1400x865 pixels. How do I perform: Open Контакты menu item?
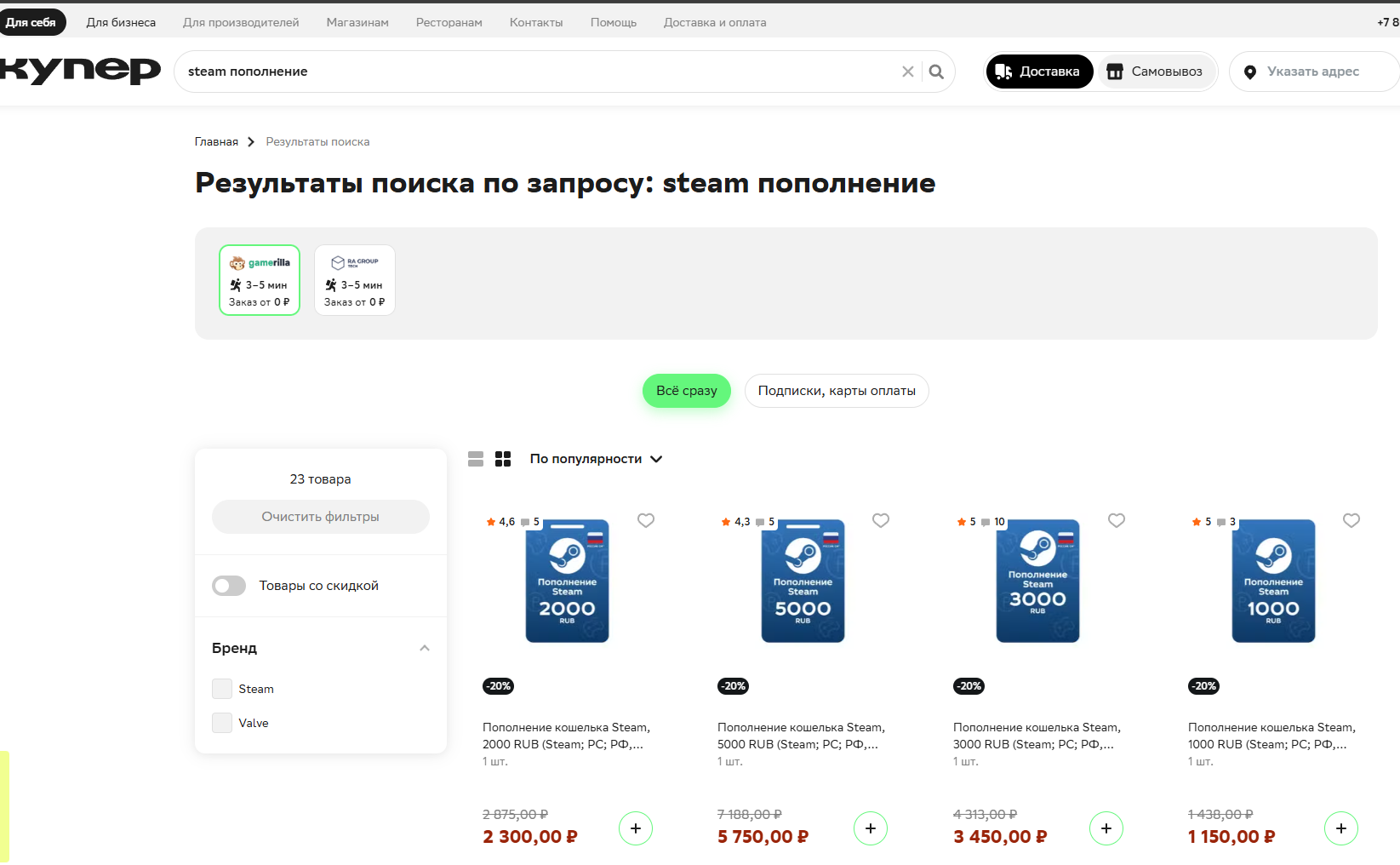[536, 23]
